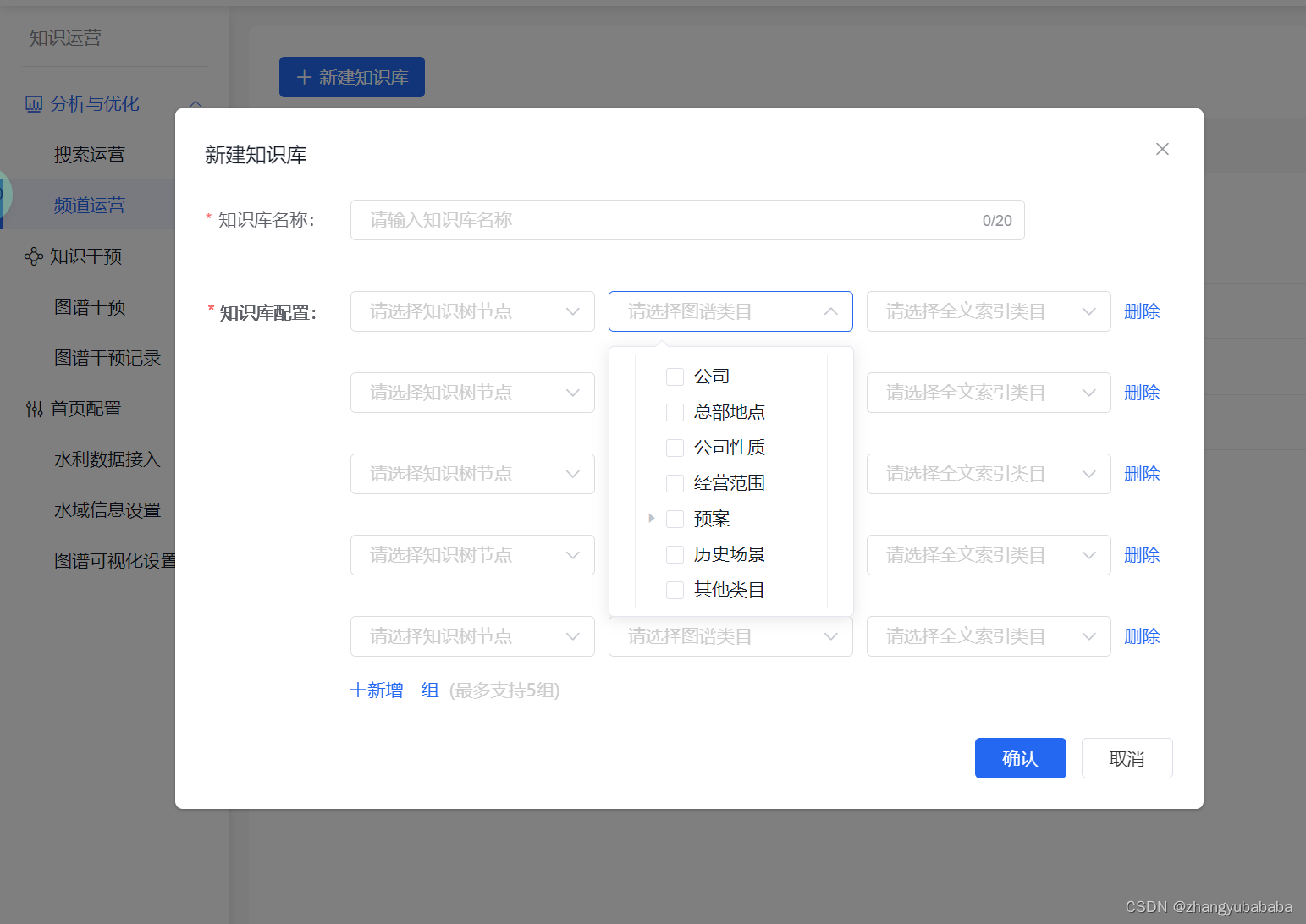Open fourth row 请选择全文索引类目 dropdown
Image resolution: width=1306 pixels, height=924 pixels.
[989, 555]
